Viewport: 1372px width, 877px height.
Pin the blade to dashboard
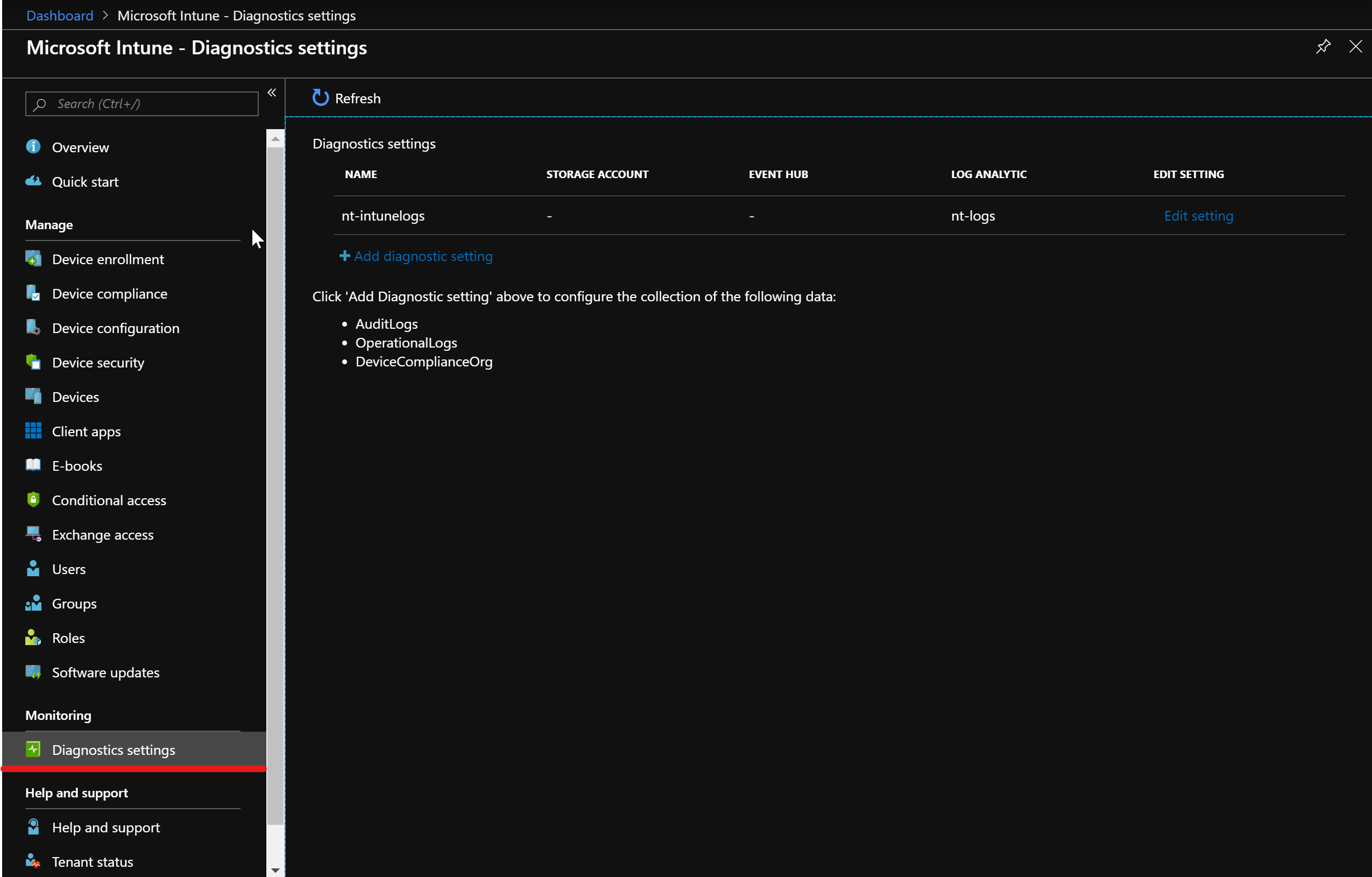tap(1323, 46)
